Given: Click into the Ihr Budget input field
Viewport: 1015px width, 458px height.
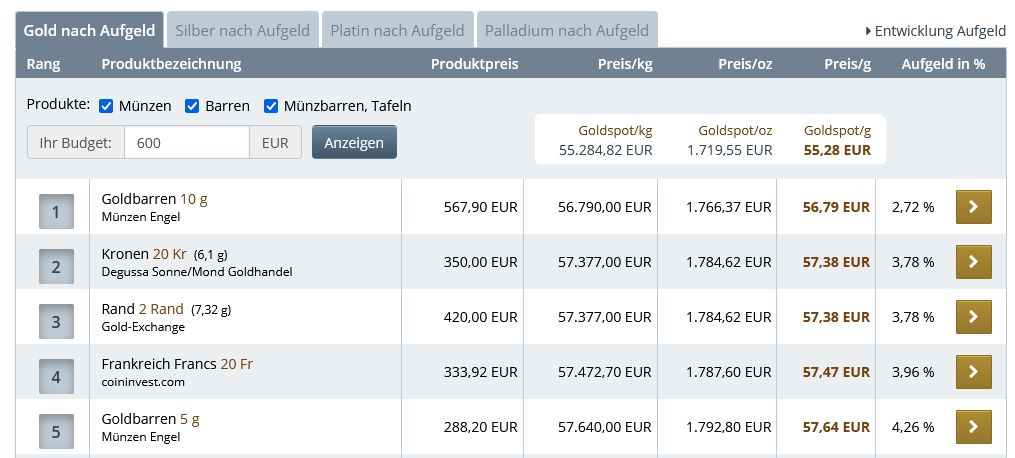Looking at the screenshot, I should (x=186, y=143).
